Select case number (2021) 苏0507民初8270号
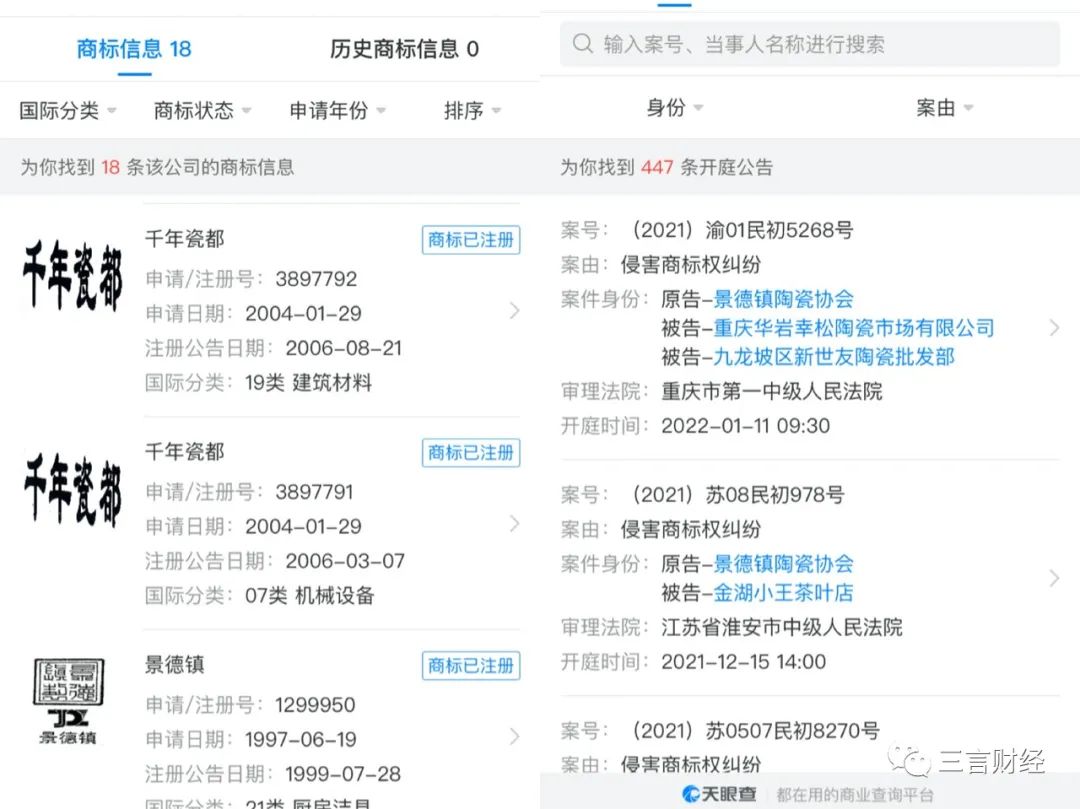Screen dimensions: 1080x809 756,731
